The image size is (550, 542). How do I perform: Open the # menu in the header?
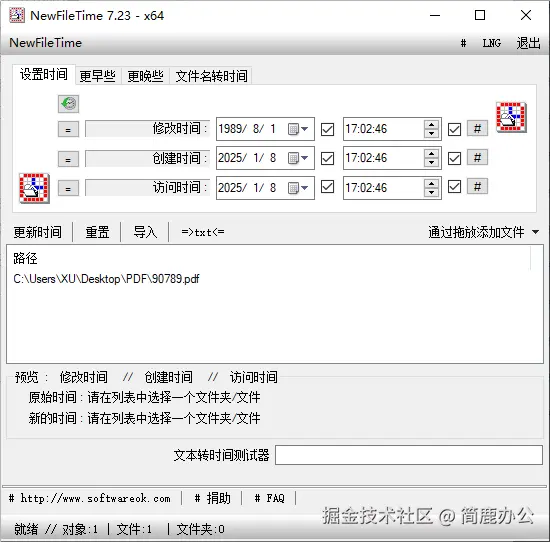463,43
